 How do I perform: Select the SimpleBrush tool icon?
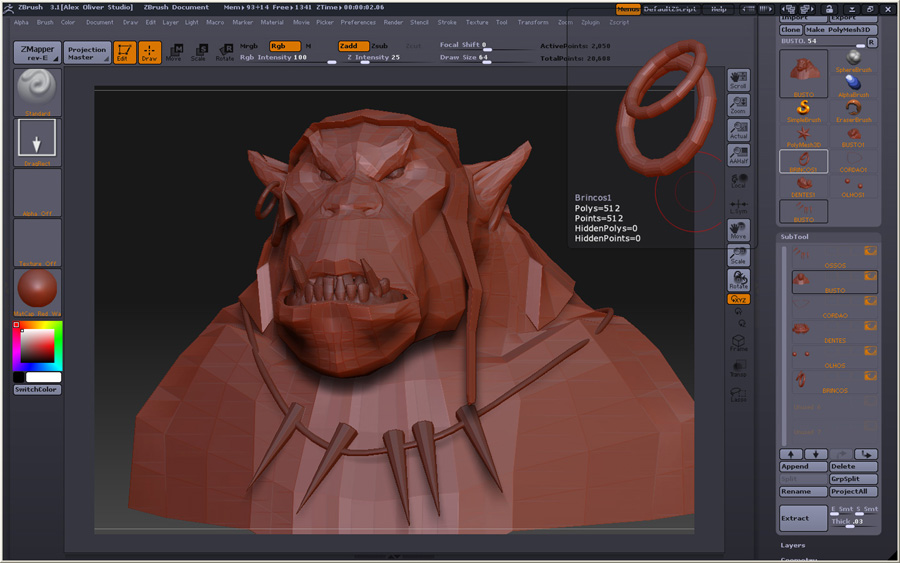point(803,109)
